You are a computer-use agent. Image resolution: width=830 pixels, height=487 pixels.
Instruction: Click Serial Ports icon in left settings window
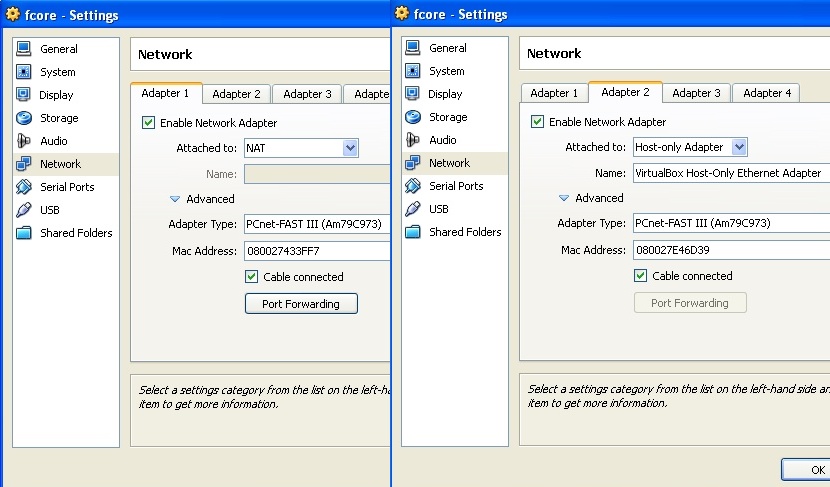pos(24,186)
